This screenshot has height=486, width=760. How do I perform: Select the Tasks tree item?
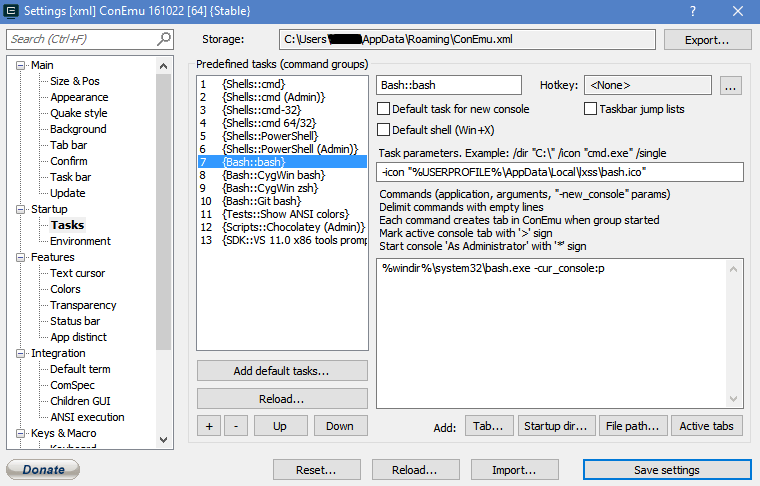pos(67,225)
